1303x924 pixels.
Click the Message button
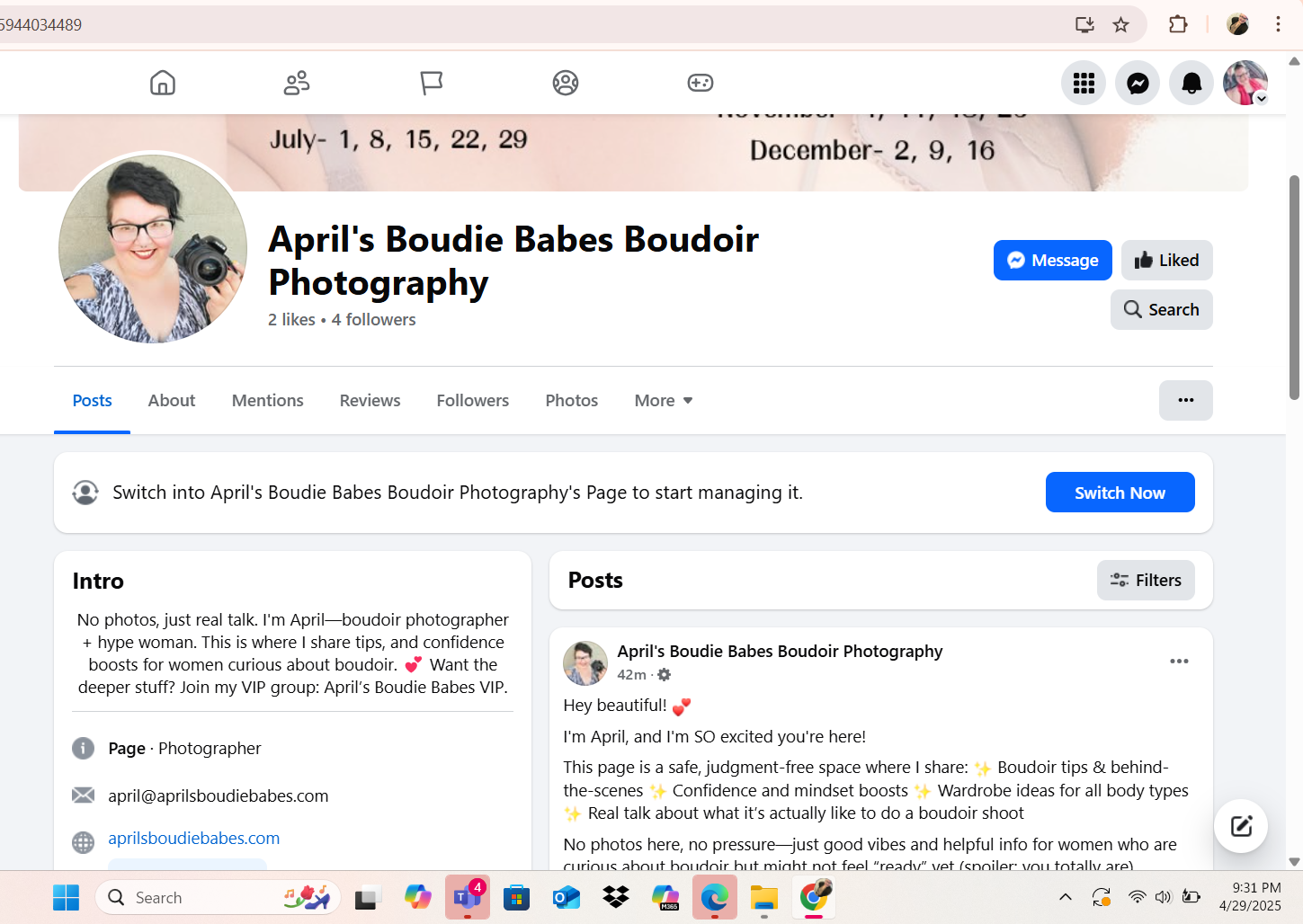pyautogui.click(x=1052, y=260)
